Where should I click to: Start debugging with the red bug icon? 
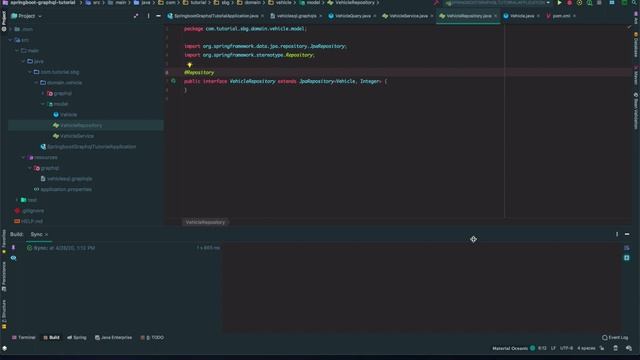[x=570, y=3]
